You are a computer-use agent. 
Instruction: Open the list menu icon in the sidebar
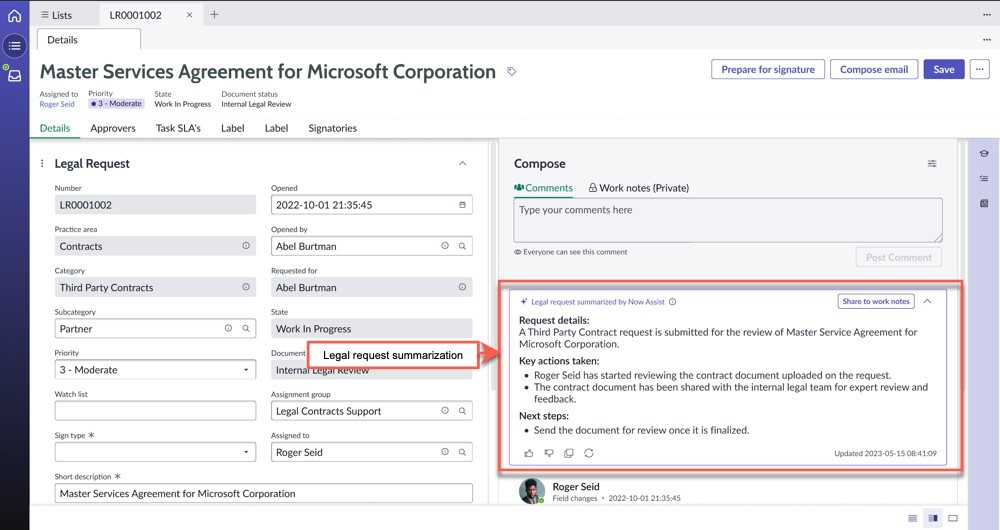pyautogui.click(x=14, y=46)
